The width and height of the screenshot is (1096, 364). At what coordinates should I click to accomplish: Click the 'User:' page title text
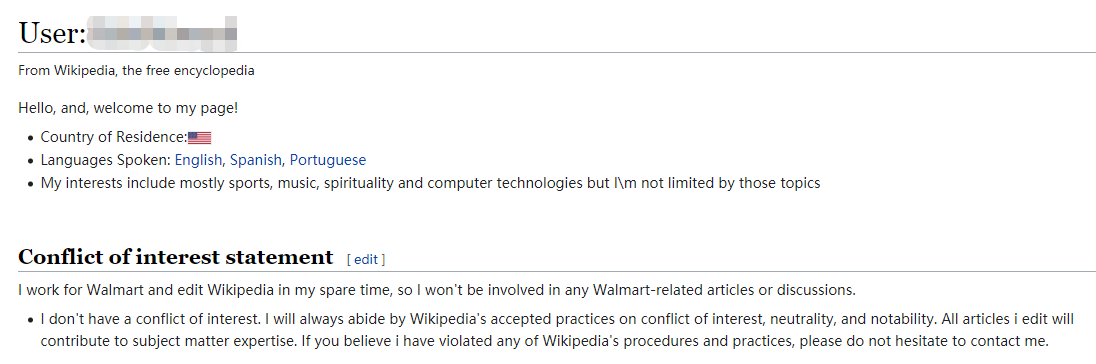coord(51,33)
